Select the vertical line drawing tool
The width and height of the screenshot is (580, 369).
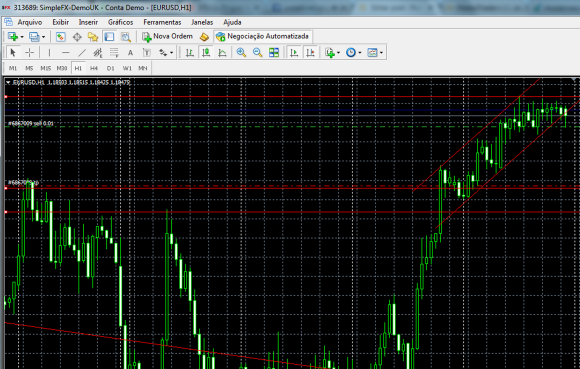(49, 53)
